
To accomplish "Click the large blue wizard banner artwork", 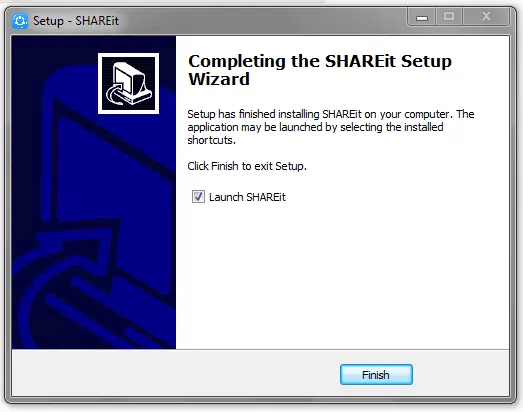I will click(x=94, y=230).
